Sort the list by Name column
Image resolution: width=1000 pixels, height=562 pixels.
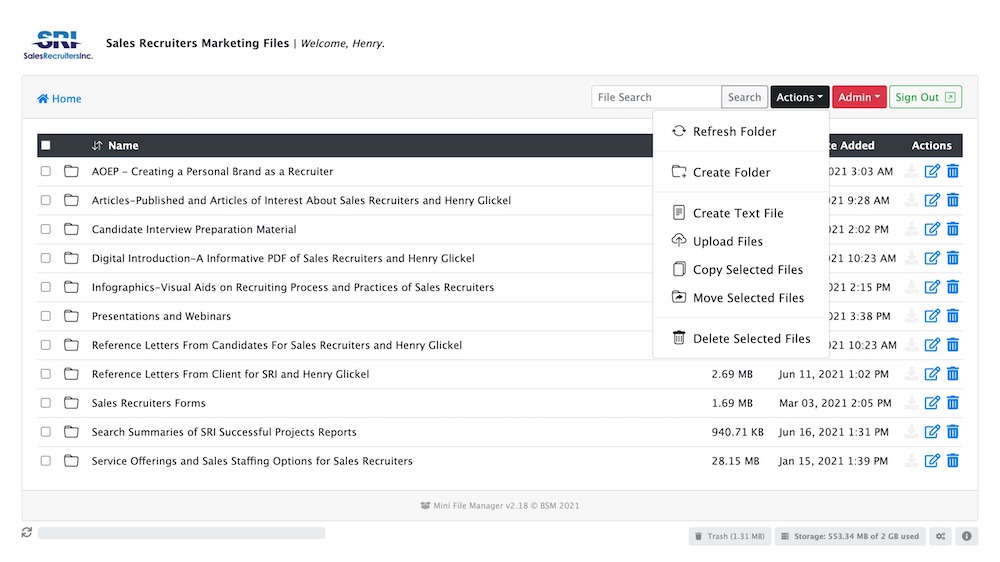tap(115, 145)
